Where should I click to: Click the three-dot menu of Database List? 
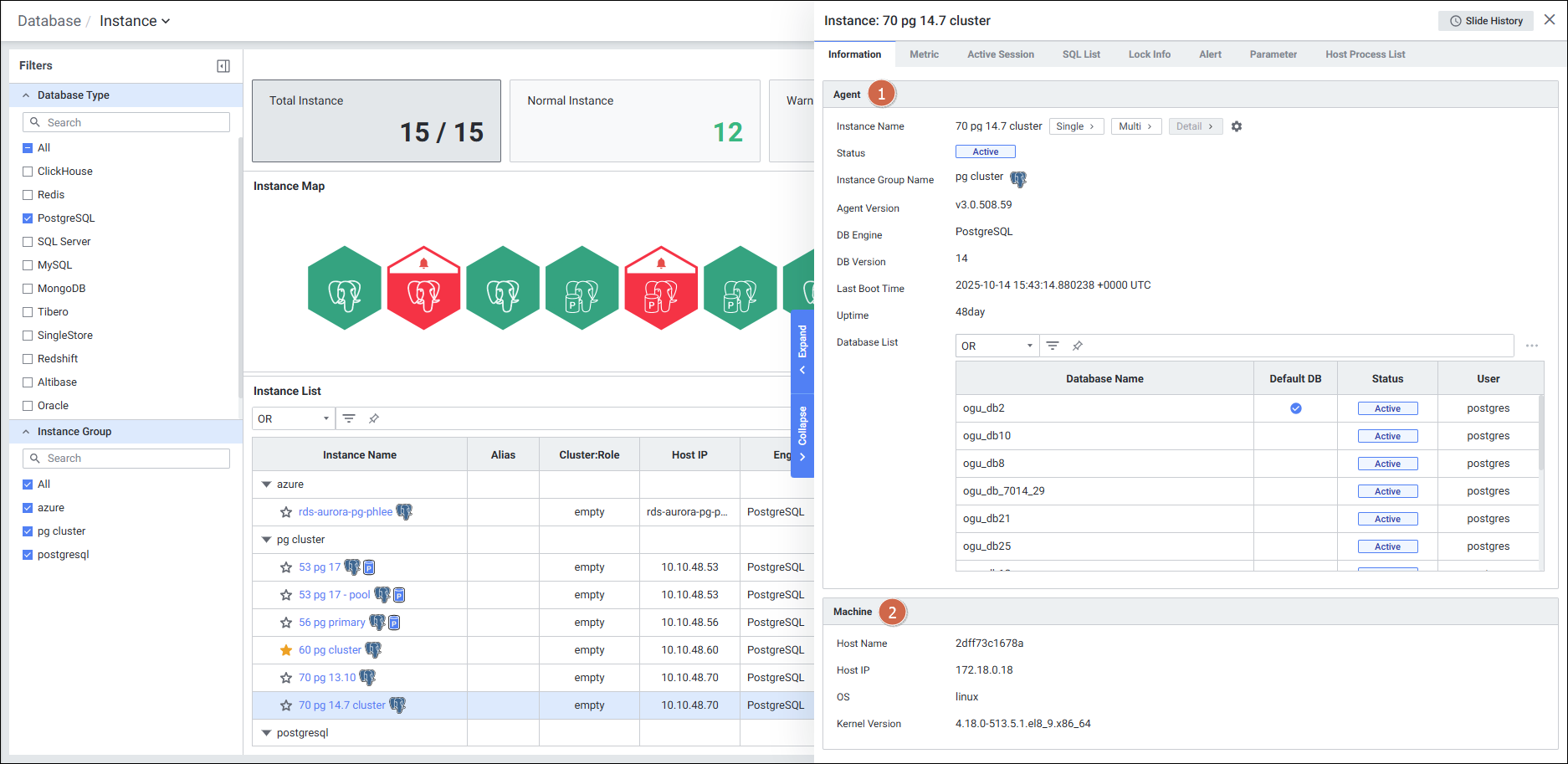point(1531,346)
